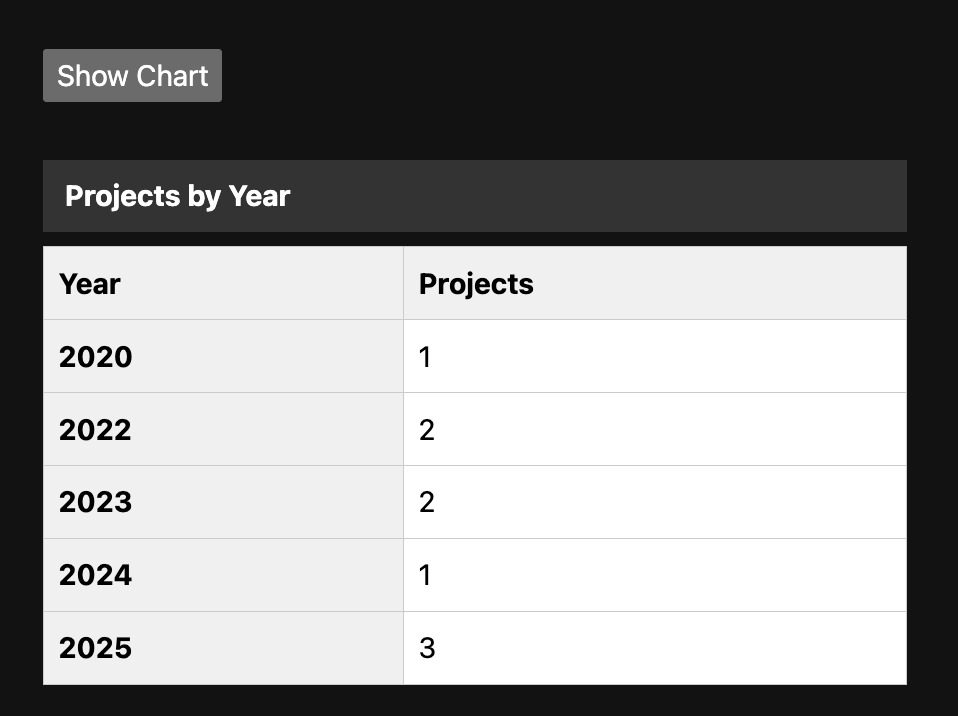Select the 2023 year cell
This screenshot has width=958, height=716.
coord(95,502)
